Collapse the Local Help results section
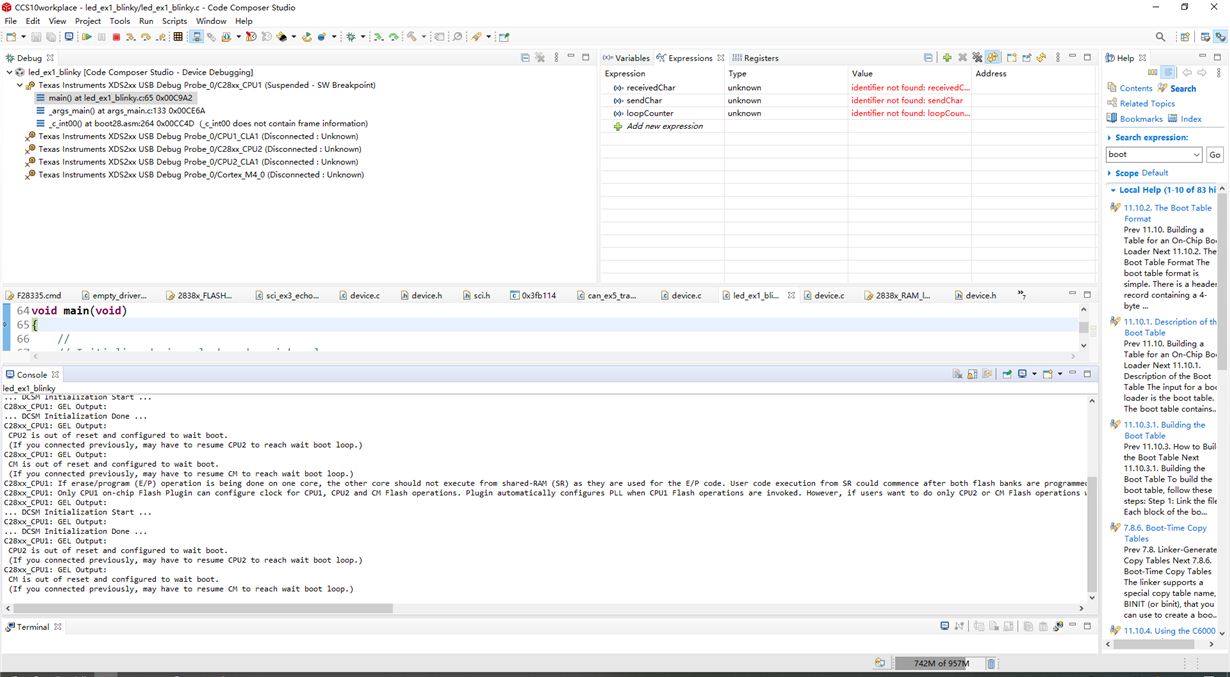Screen dimensions: 1230x677 (1113, 190)
